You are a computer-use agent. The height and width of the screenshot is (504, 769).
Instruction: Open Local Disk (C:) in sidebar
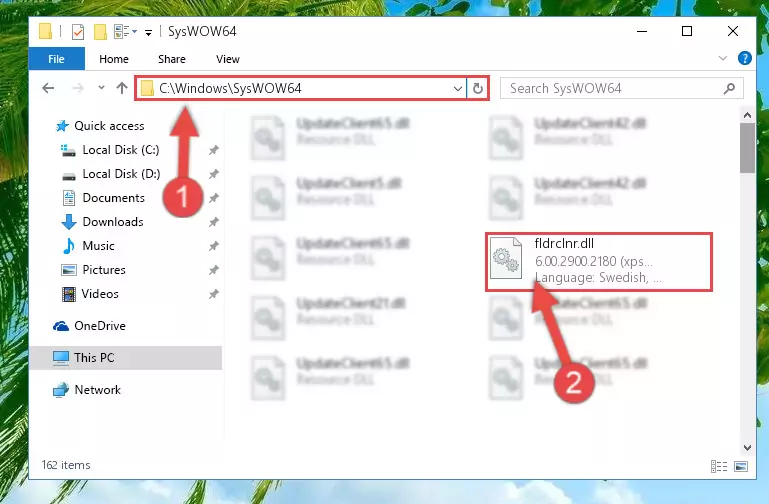(121, 150)
